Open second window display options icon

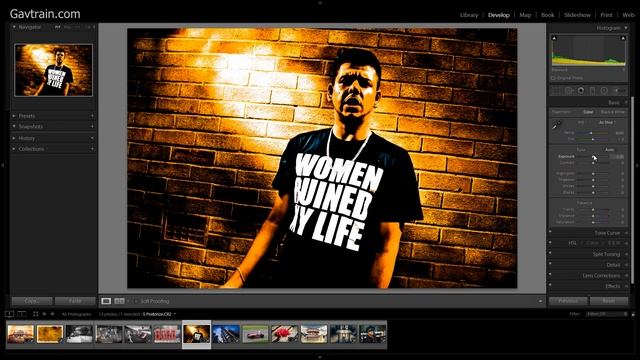(x=22, y=314)
